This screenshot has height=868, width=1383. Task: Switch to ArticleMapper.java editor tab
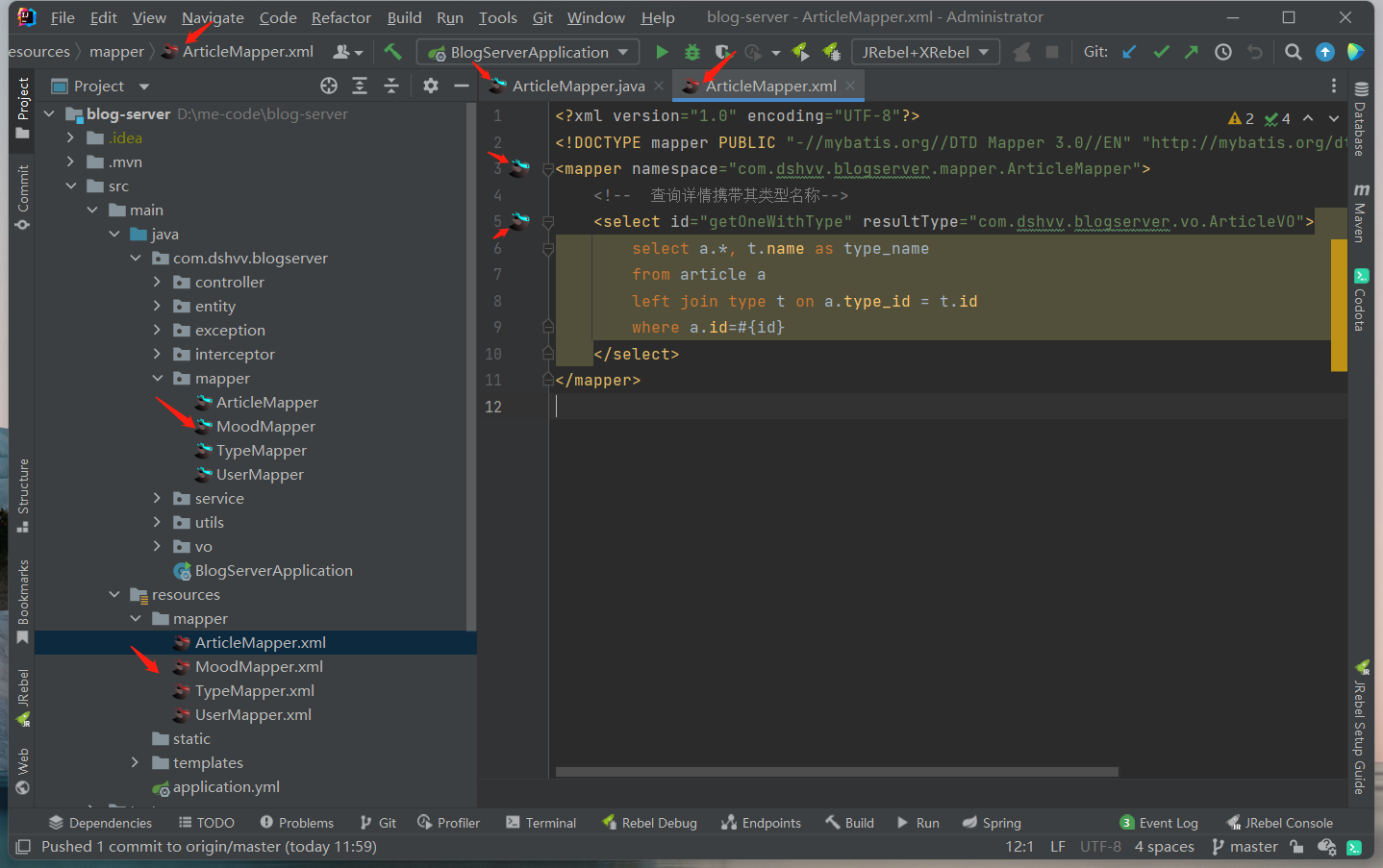pos(577,87)
